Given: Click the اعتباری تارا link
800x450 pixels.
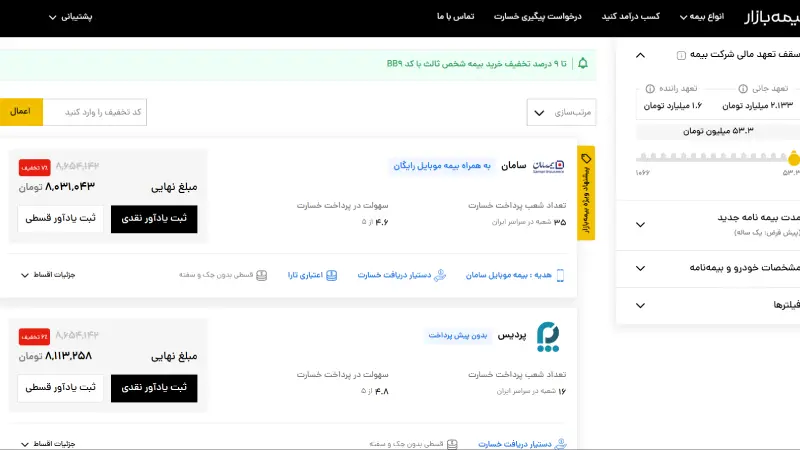Looking at the screenshot, I should point(305,276).
